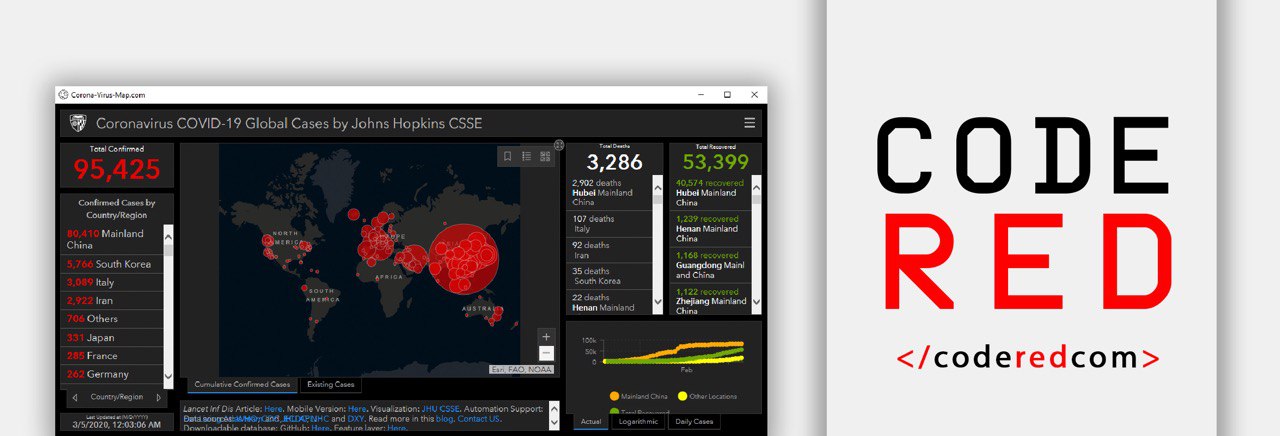Select '107 deaths Italy' row
This screenshot has width=1280, height=436.
(x=610, y=223)
